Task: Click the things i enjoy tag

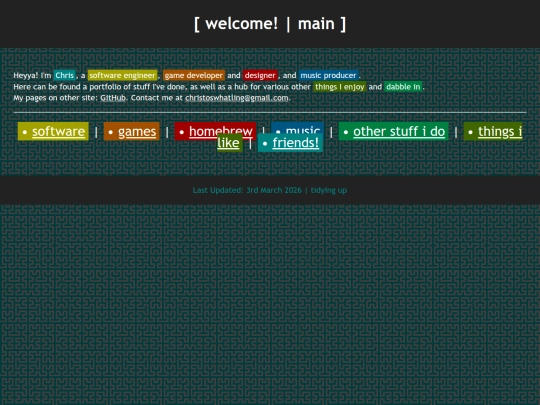Action: click(340, 87)
